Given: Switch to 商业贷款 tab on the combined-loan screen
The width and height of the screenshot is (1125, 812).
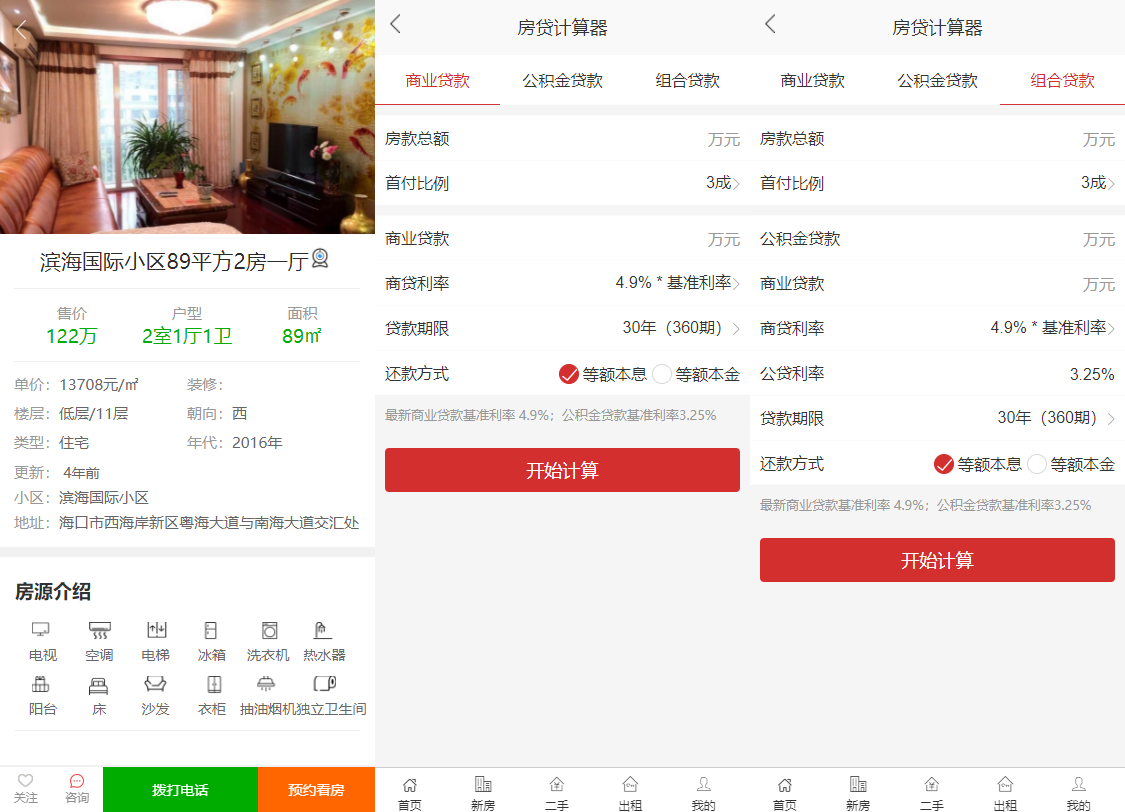Looking at the screenshot, I should (813, 80).
